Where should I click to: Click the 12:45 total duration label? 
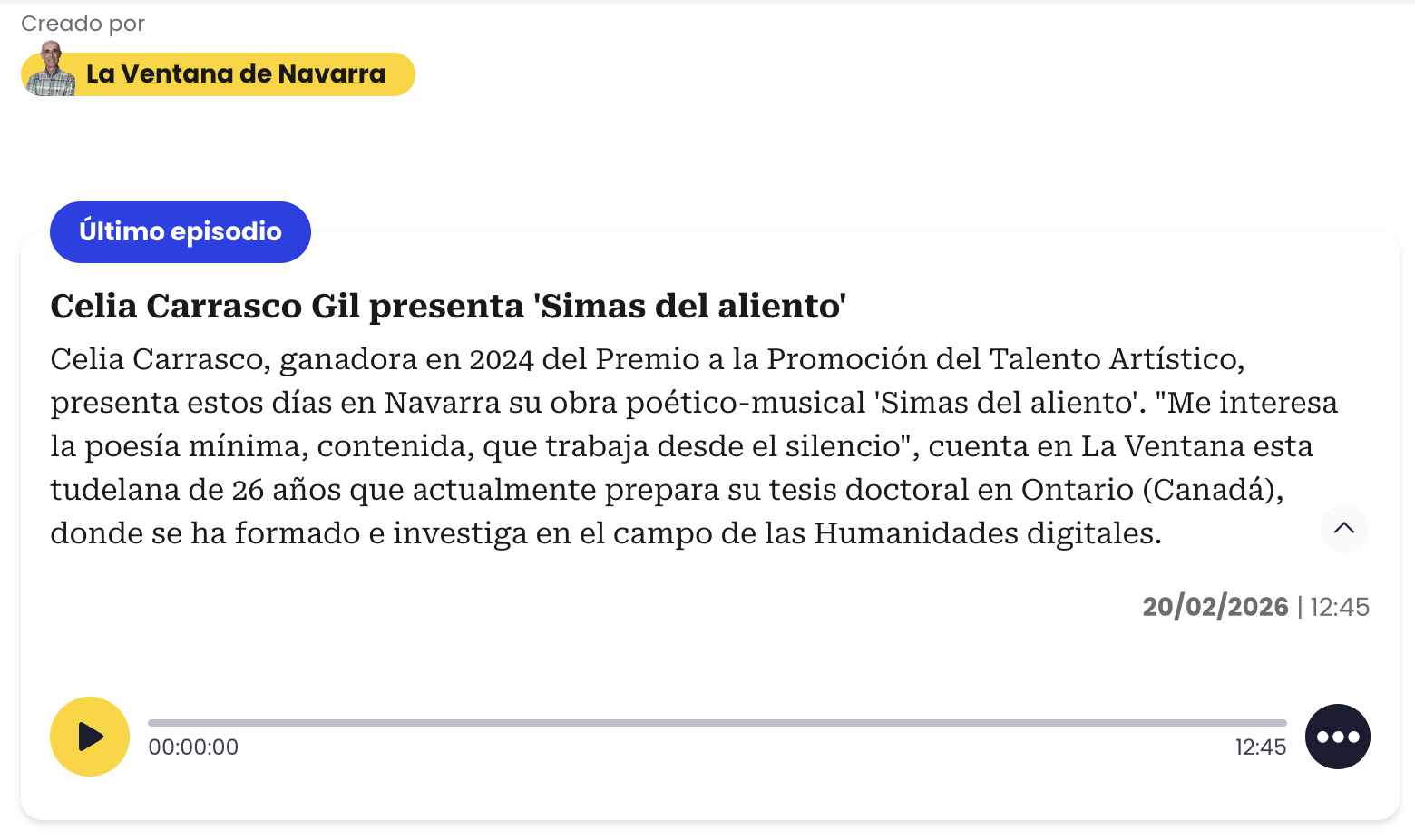pyautogui.click(x=1260, y=747)
